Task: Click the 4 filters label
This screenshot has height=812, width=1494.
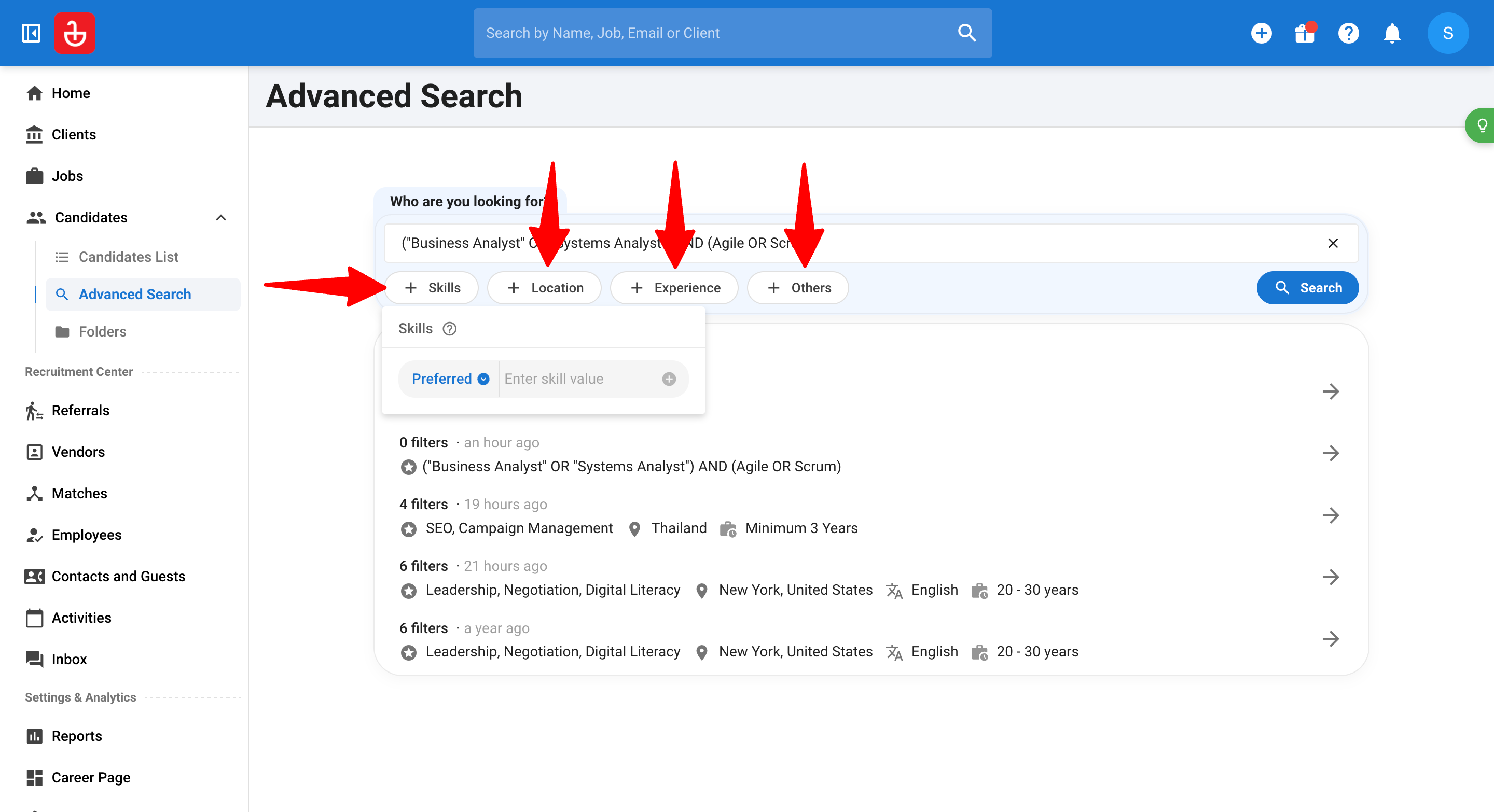Action: coord(423,504)
